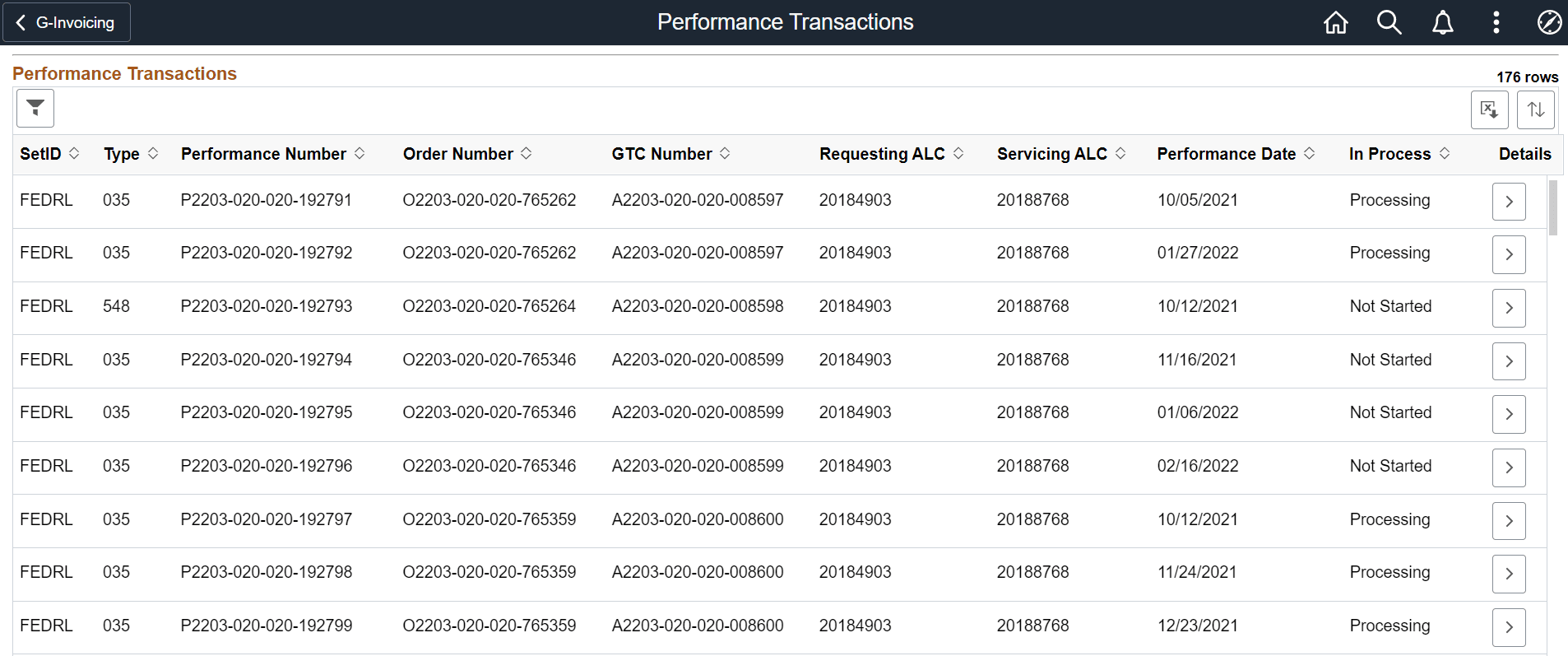Select performance number P2203-020-020-192791
Screen dimensions: 1568x656
click(x=267, y=200)
